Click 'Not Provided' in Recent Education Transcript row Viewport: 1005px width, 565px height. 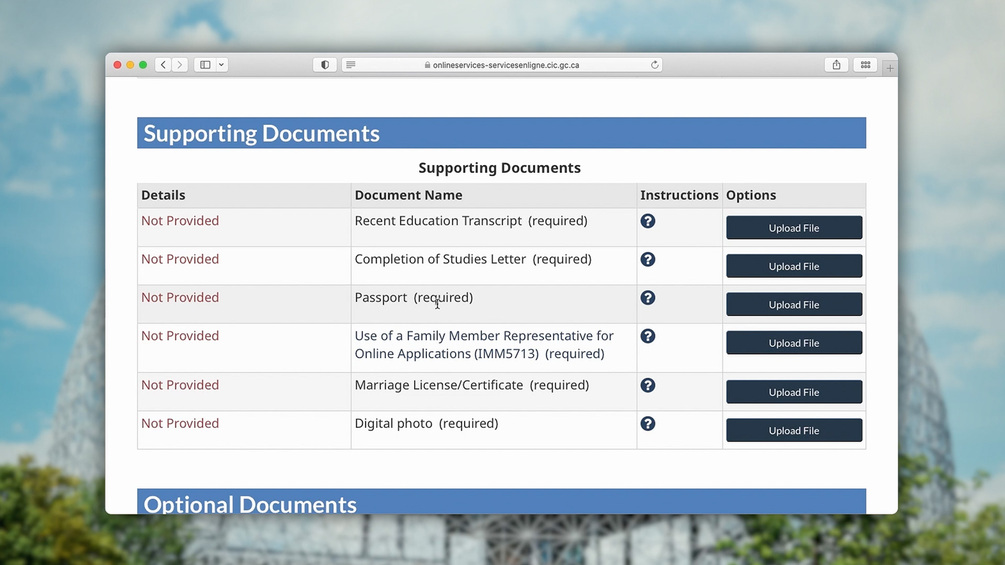[180, 221]
